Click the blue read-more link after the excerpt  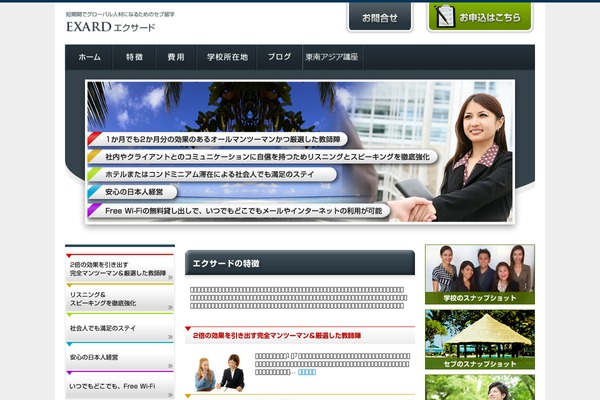(307, 372)
